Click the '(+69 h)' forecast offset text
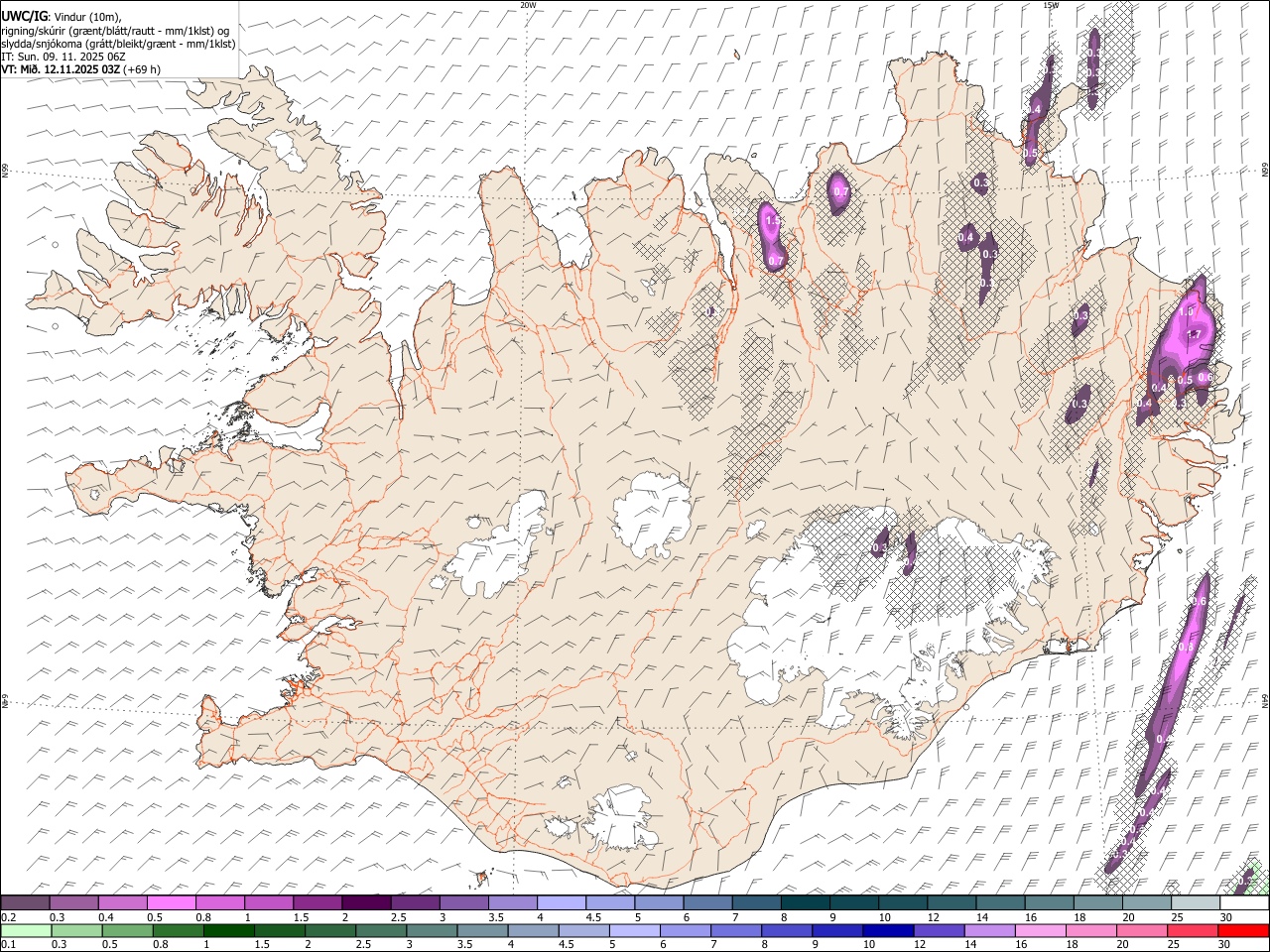Screen dimensions: 1270x952 click(142, 69)
